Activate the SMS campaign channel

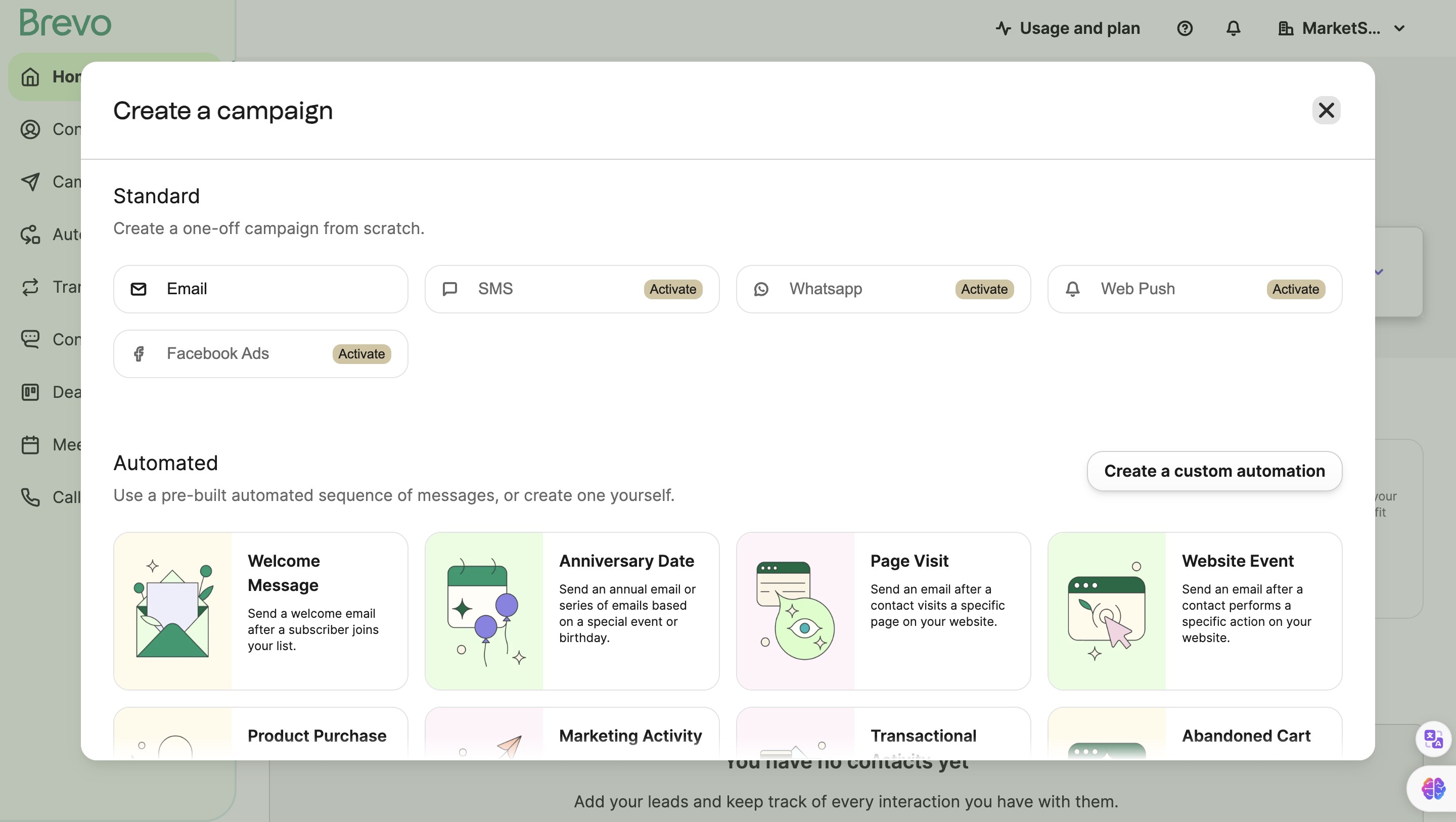pyautogui.click(x=672, y=290)
